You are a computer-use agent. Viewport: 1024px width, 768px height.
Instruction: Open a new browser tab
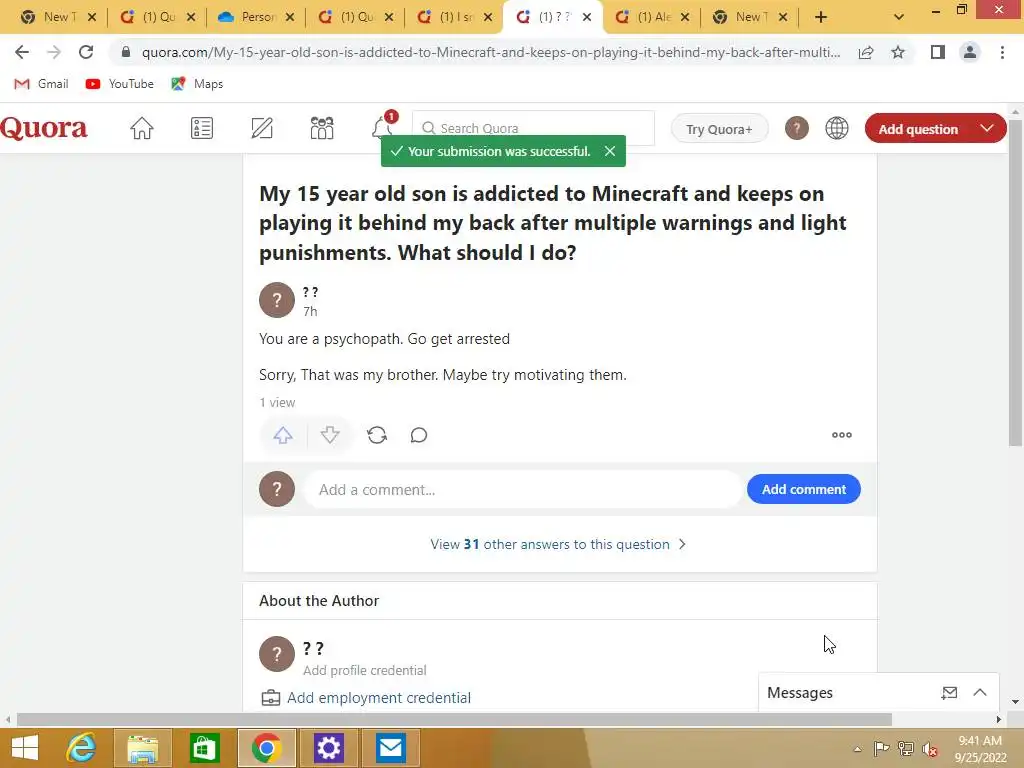click(x=821, y=17)
